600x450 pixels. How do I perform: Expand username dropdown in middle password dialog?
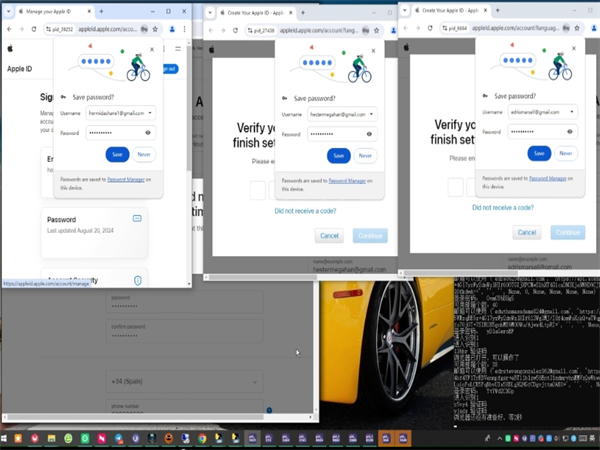[x=368, y=115]
